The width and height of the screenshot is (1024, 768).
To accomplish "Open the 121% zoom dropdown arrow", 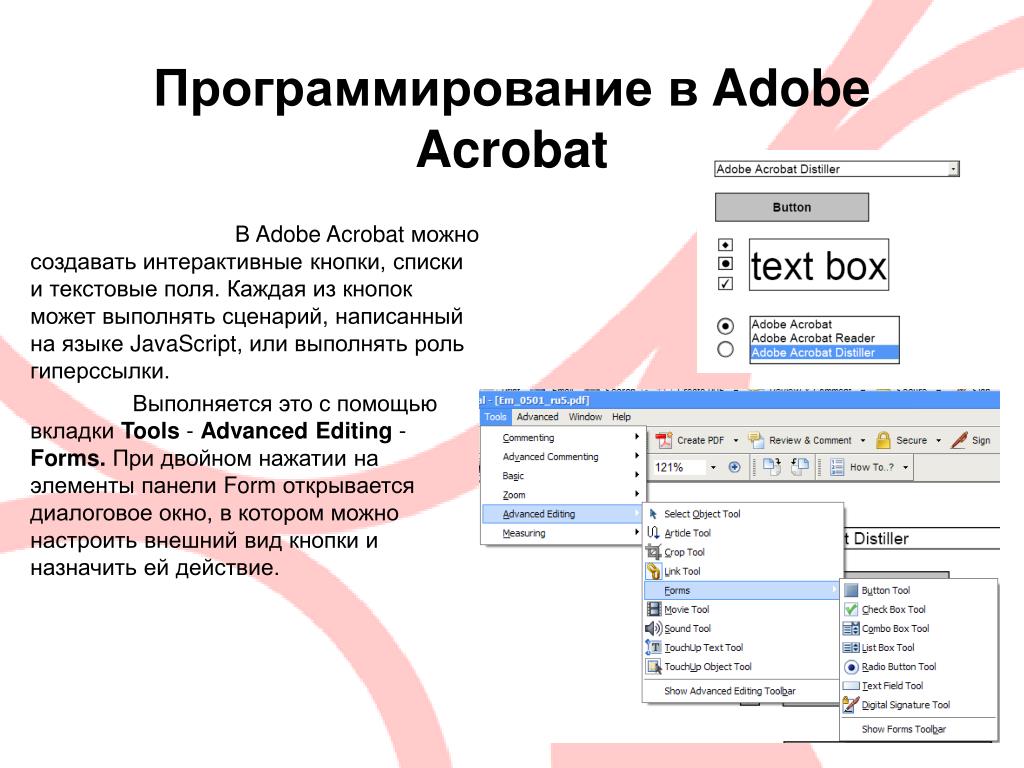I will click(x=713, y=468).
